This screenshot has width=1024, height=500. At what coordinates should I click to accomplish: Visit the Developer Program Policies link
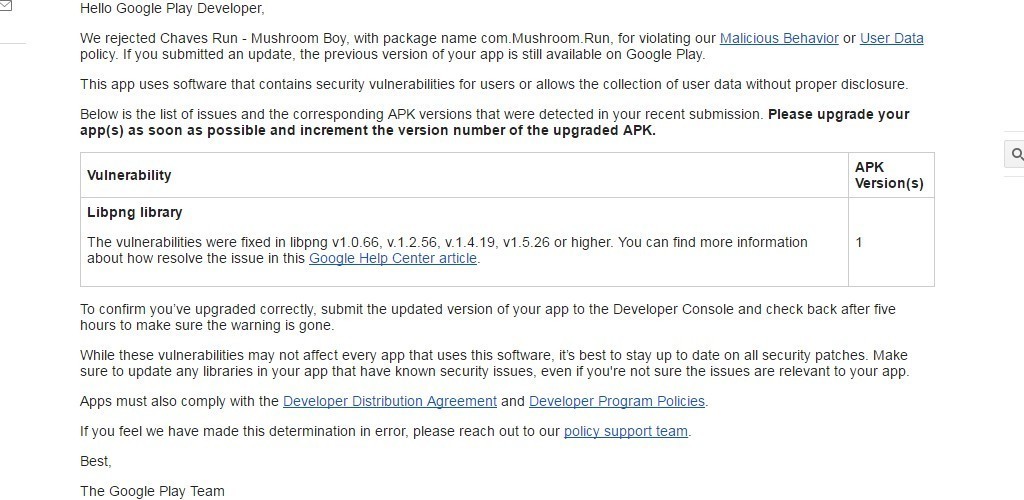(617, 401)
